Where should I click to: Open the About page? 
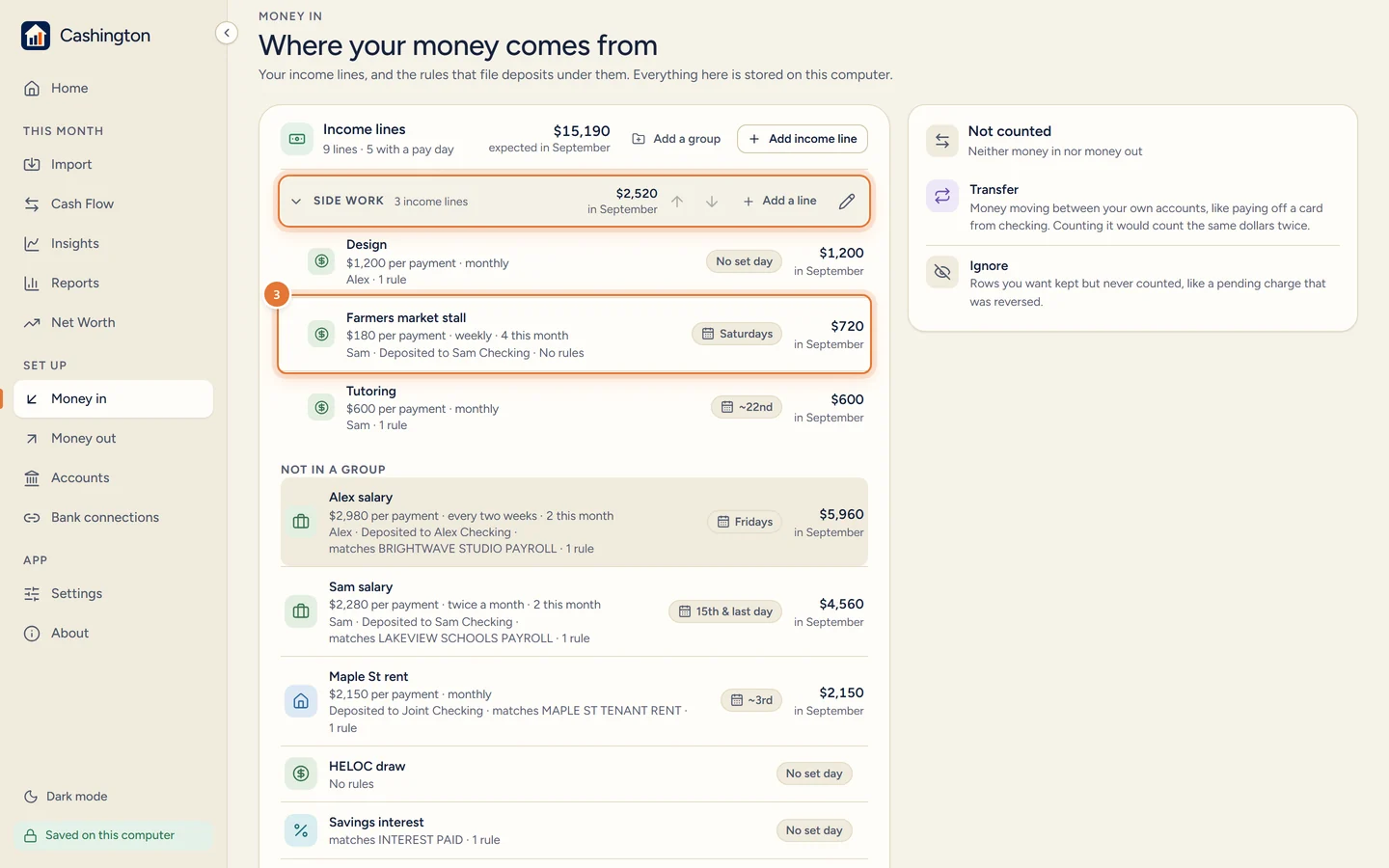pos(114,634)
